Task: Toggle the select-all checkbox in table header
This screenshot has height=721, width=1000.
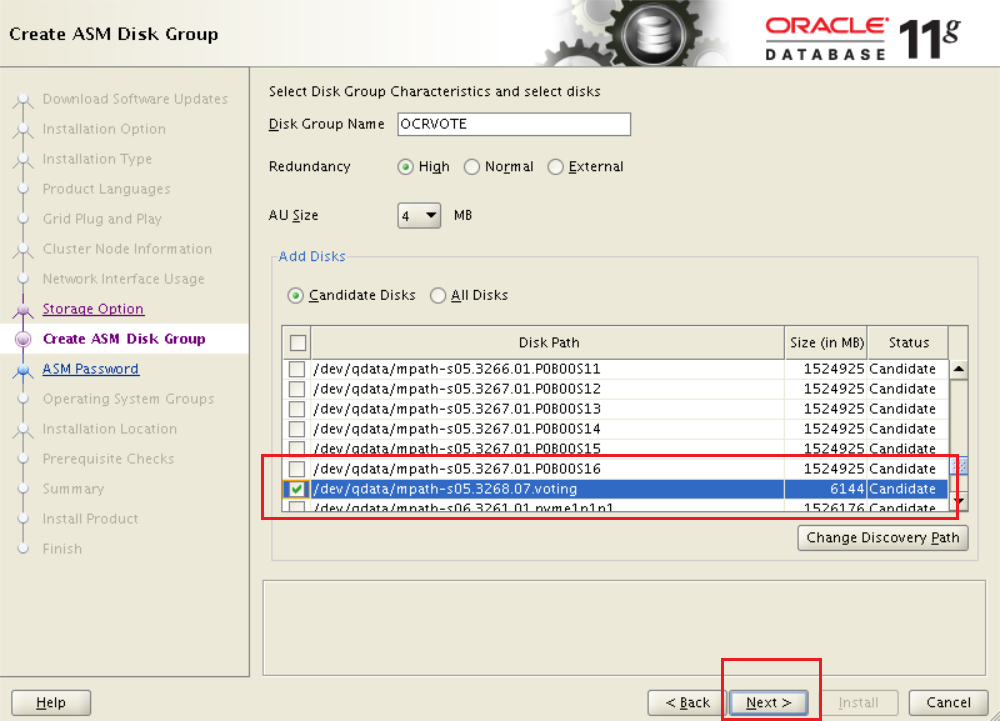Action: pyautogui.click(x=297, y=343)
